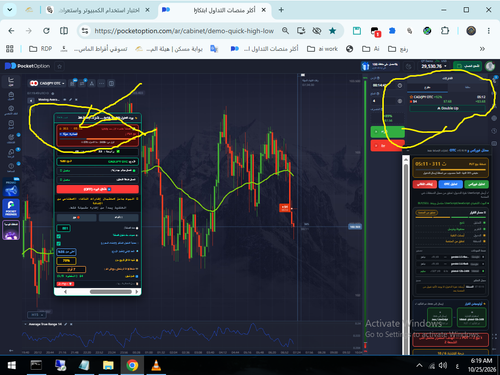Click the green top-up button in header
500x375 pixels.
(467, 66)
